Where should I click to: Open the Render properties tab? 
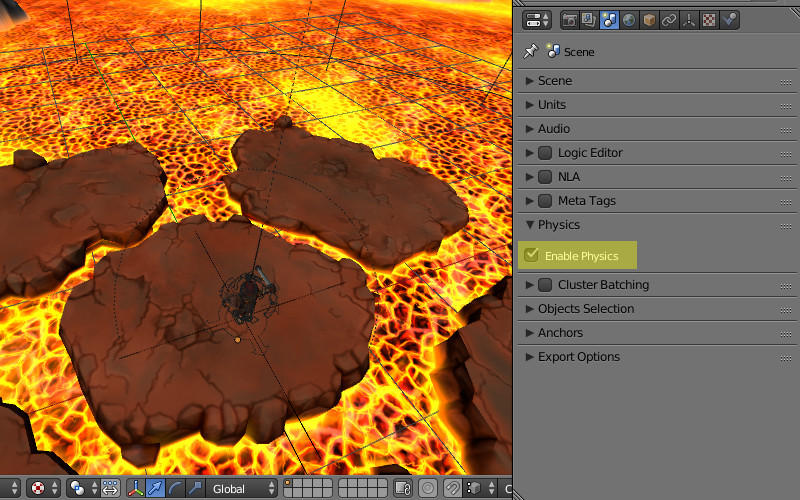coord(570,19)
